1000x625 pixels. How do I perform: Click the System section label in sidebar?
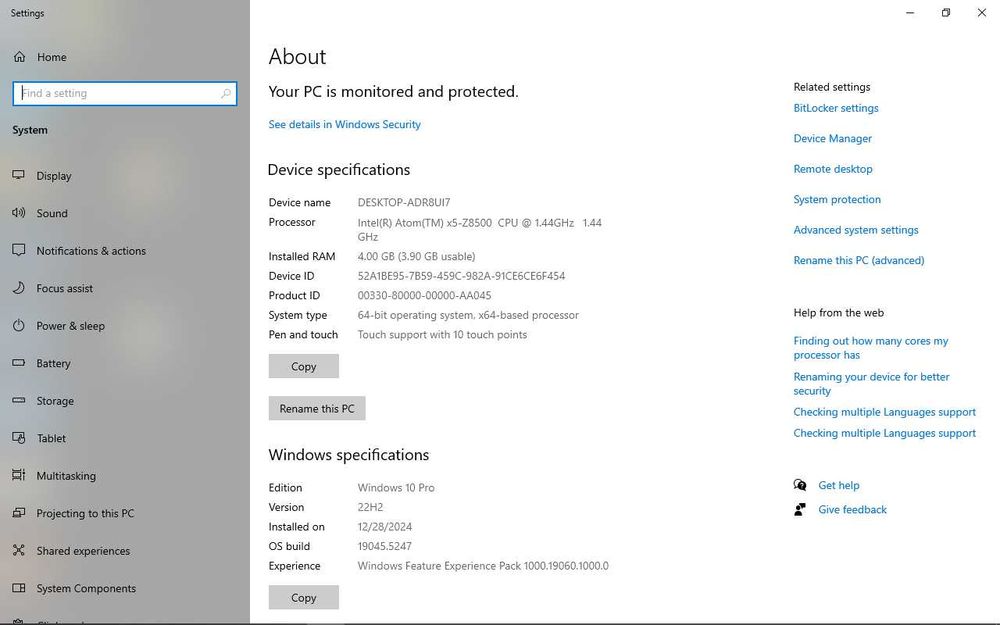30,129
